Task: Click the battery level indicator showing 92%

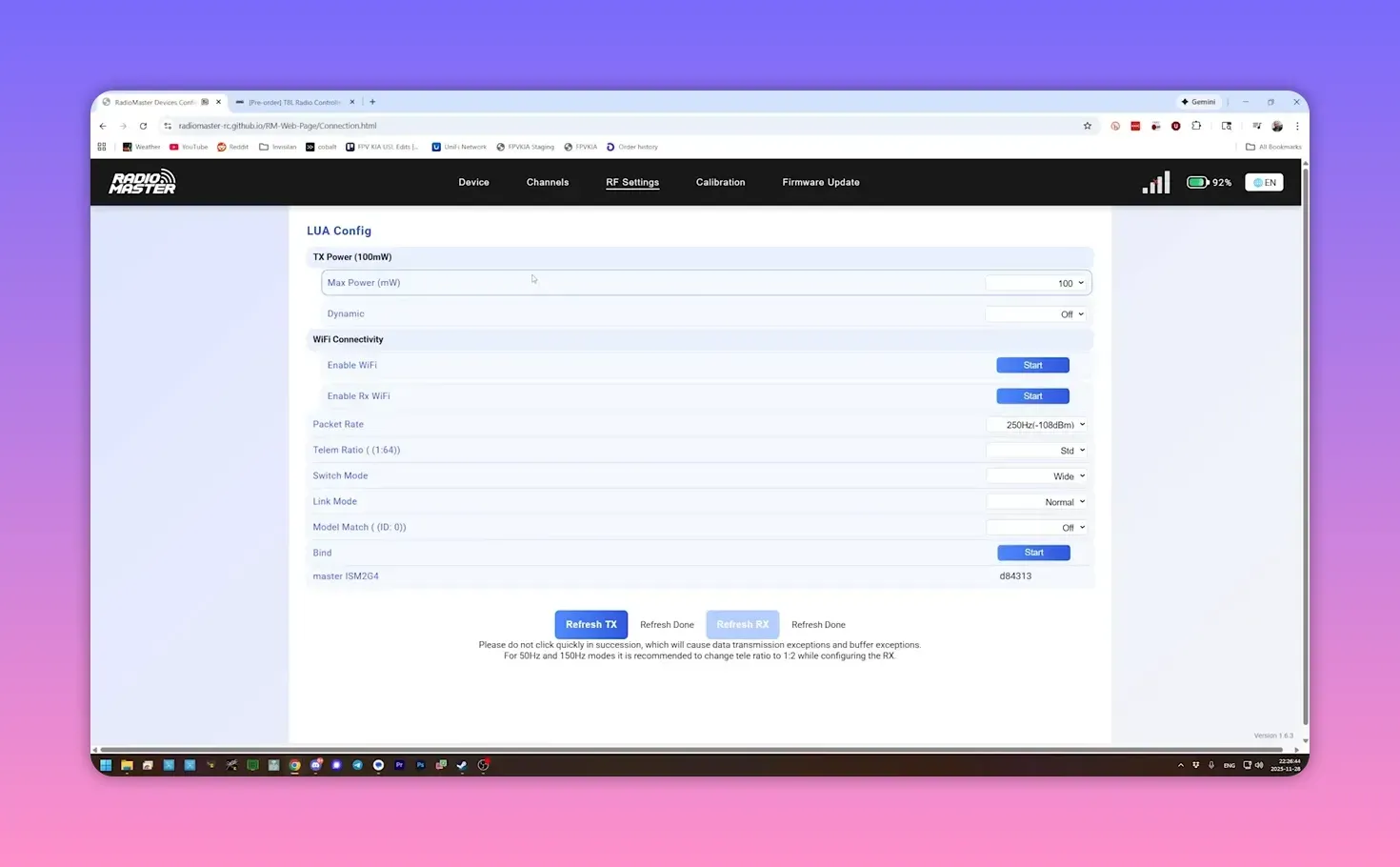Action: click(1207, 182)
